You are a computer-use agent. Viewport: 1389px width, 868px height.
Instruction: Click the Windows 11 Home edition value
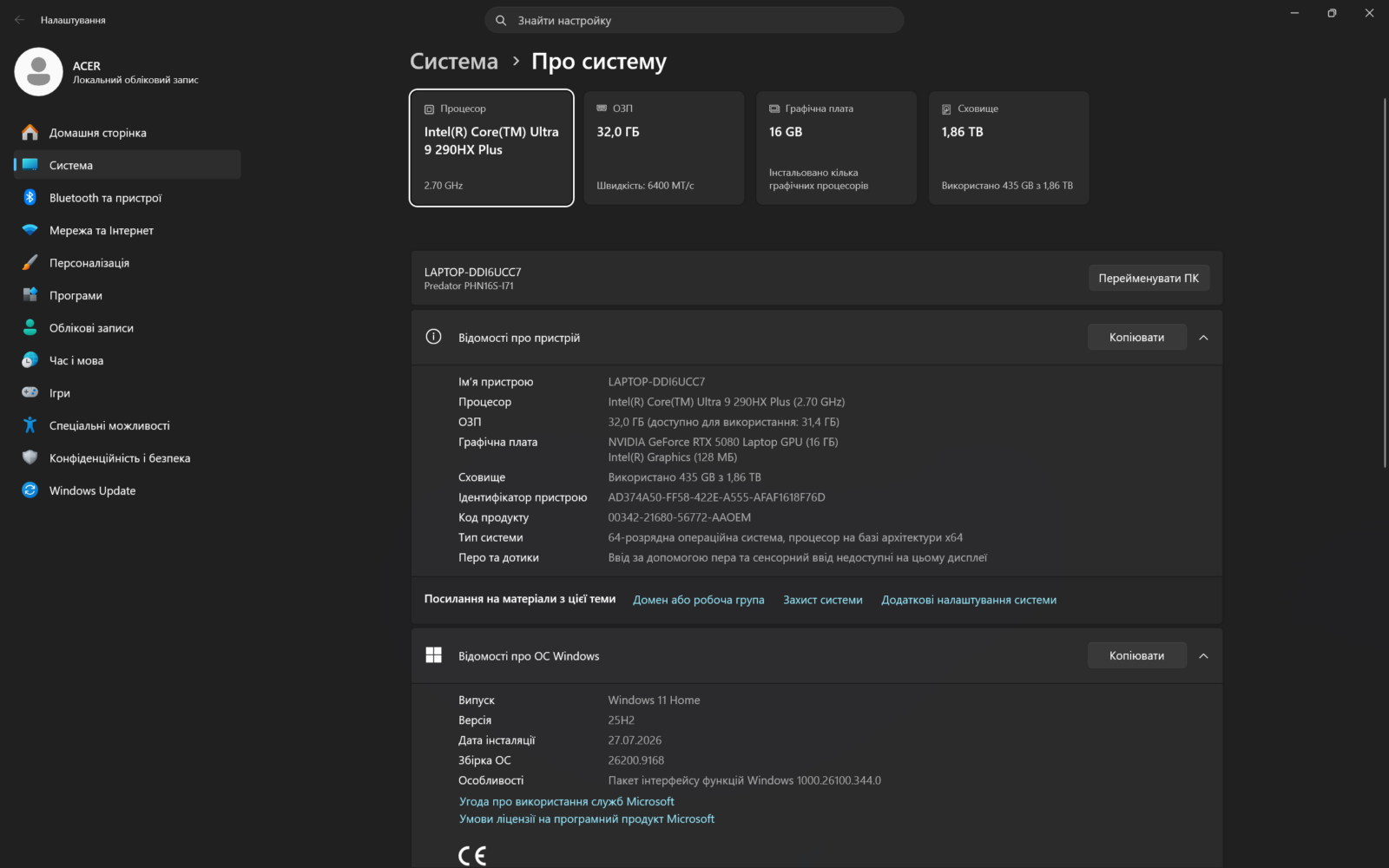[654, 700]
